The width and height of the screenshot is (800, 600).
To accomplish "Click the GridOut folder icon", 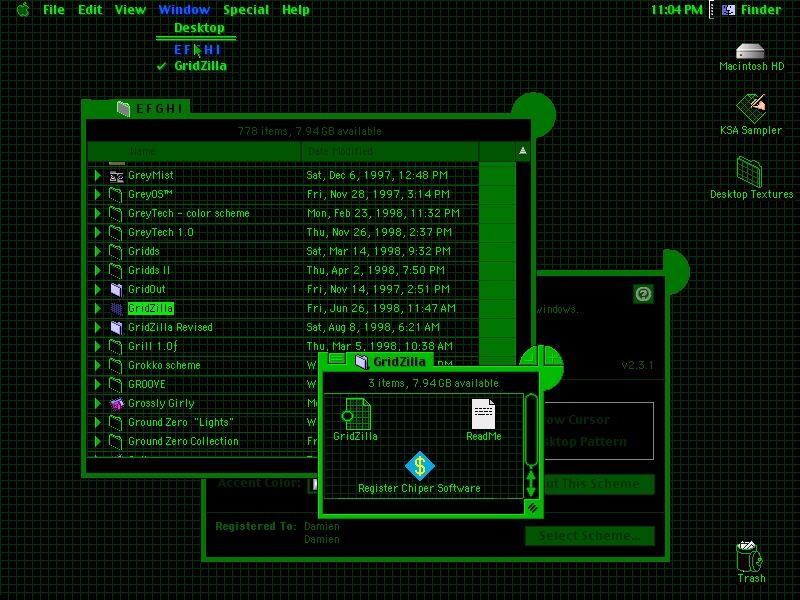I will click(116, 290).
